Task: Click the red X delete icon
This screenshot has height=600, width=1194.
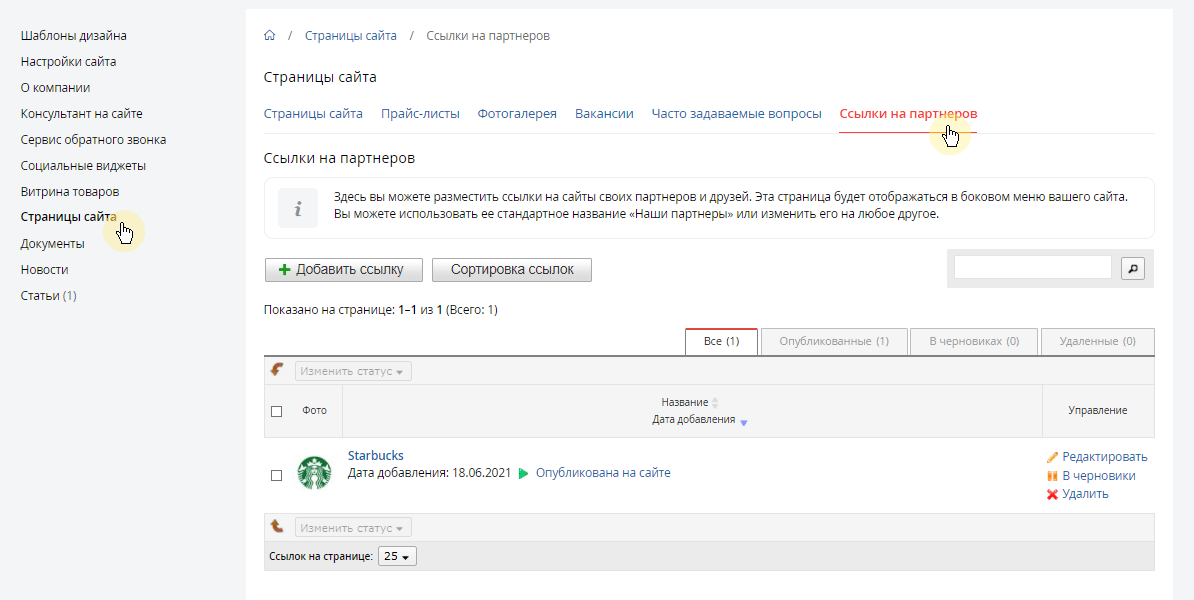Action: click(x=1052, y=494)
